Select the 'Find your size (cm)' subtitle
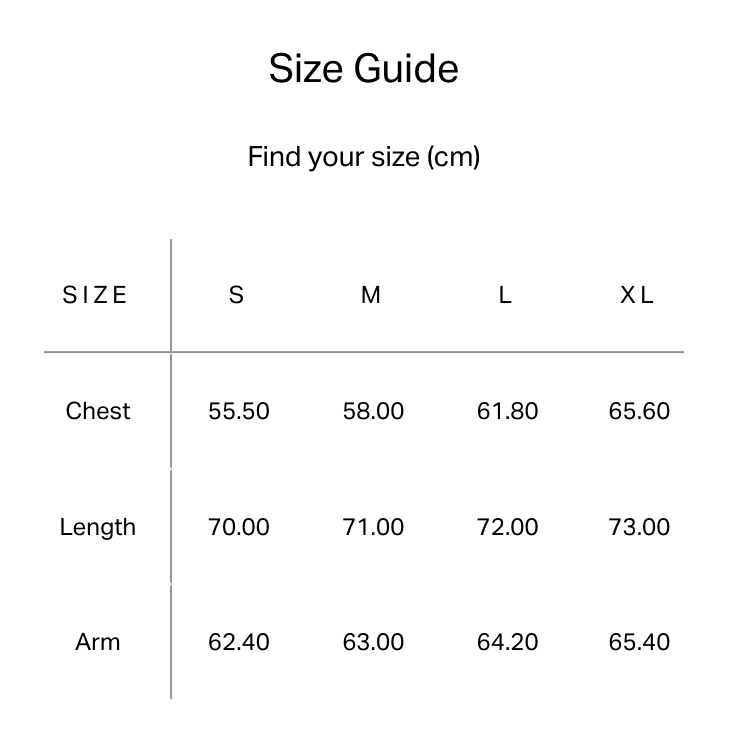730x734 pixels. [364, 157]
